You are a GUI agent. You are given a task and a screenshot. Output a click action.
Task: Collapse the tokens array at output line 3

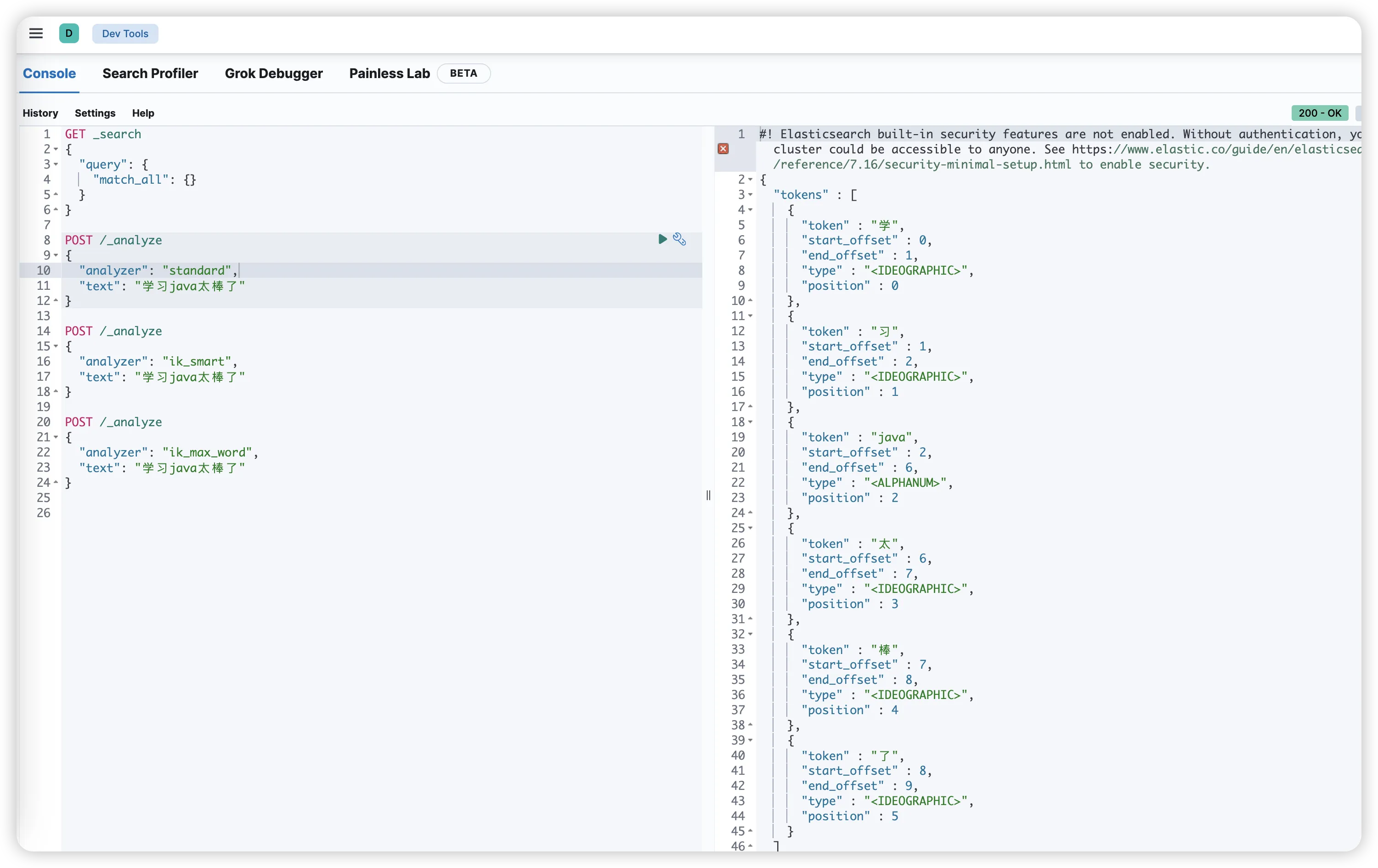tap(750, 195)
